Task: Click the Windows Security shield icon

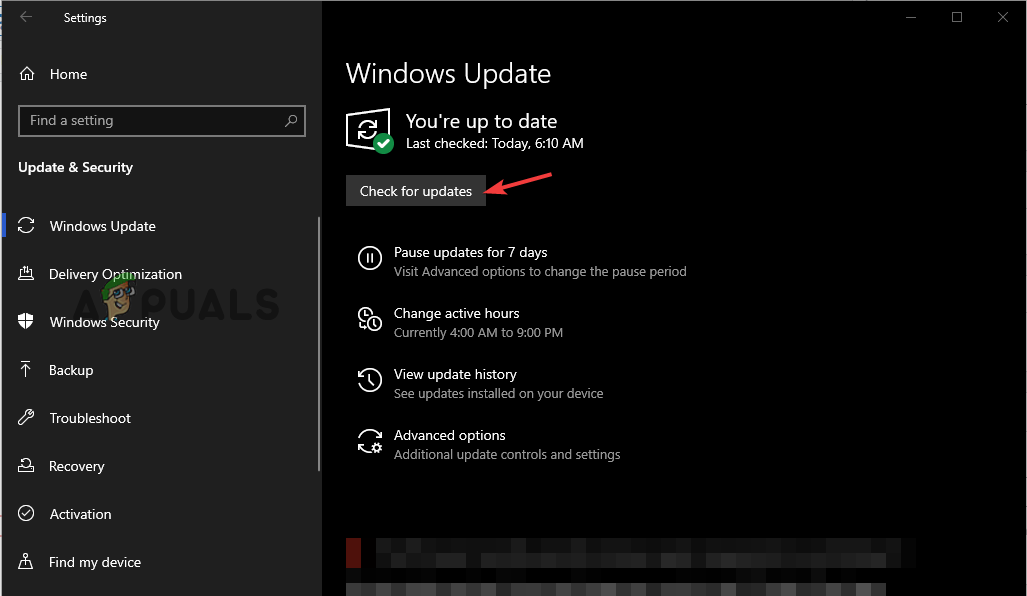Action: point(26,322)
